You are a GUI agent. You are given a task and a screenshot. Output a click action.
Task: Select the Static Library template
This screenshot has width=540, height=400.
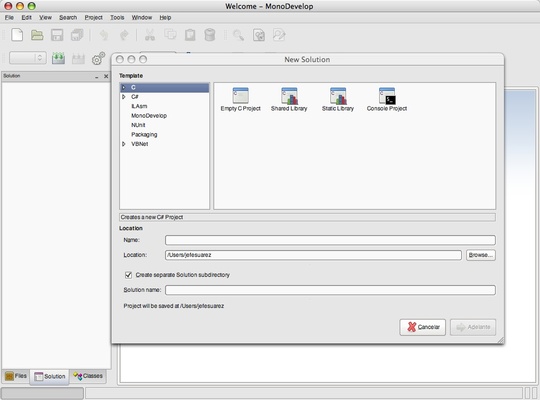click(338, 100)
